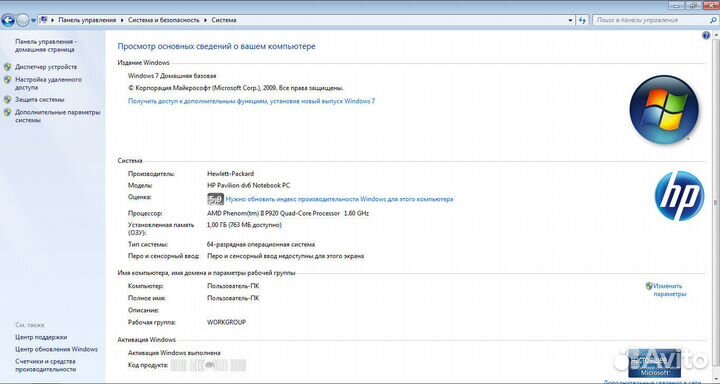The height and width of the screenshot is (384, 720).
Task: Open Диспетчер устройств link
Action: pos(46,67)
